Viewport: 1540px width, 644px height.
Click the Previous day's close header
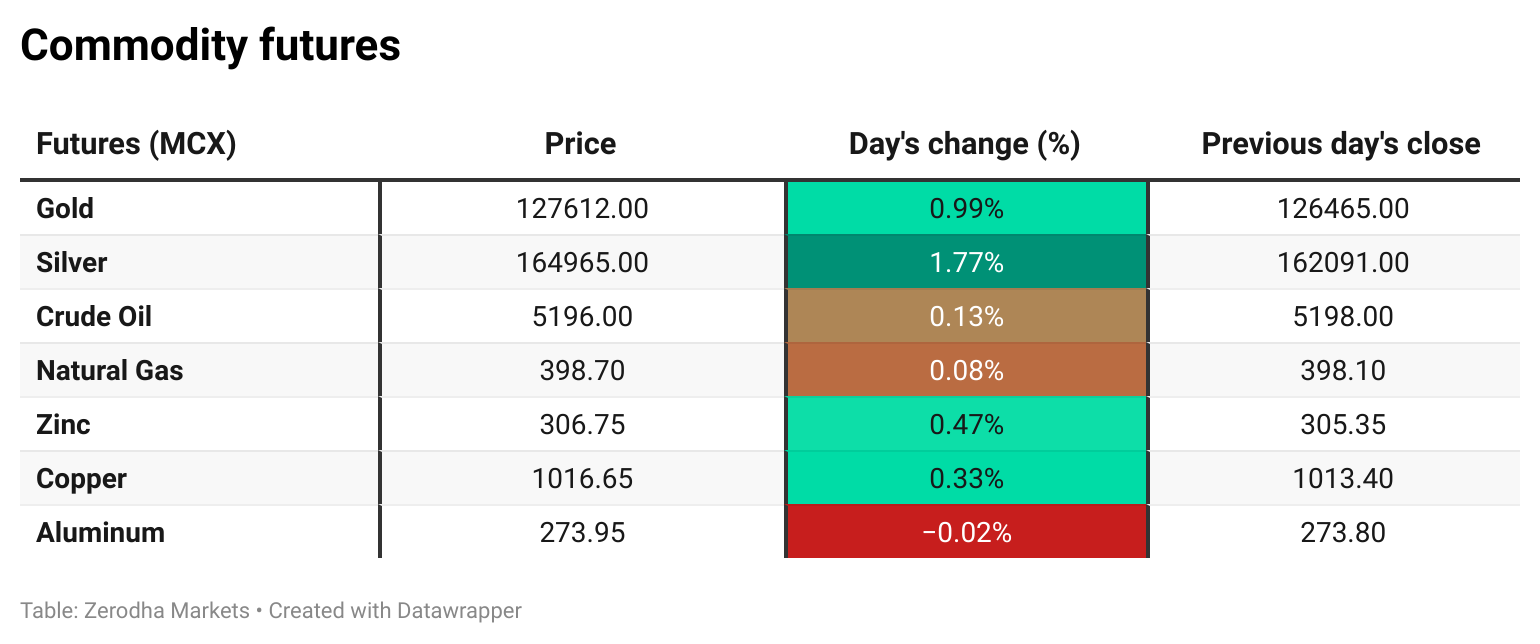pyautogui.click(x=1340, y=144)
